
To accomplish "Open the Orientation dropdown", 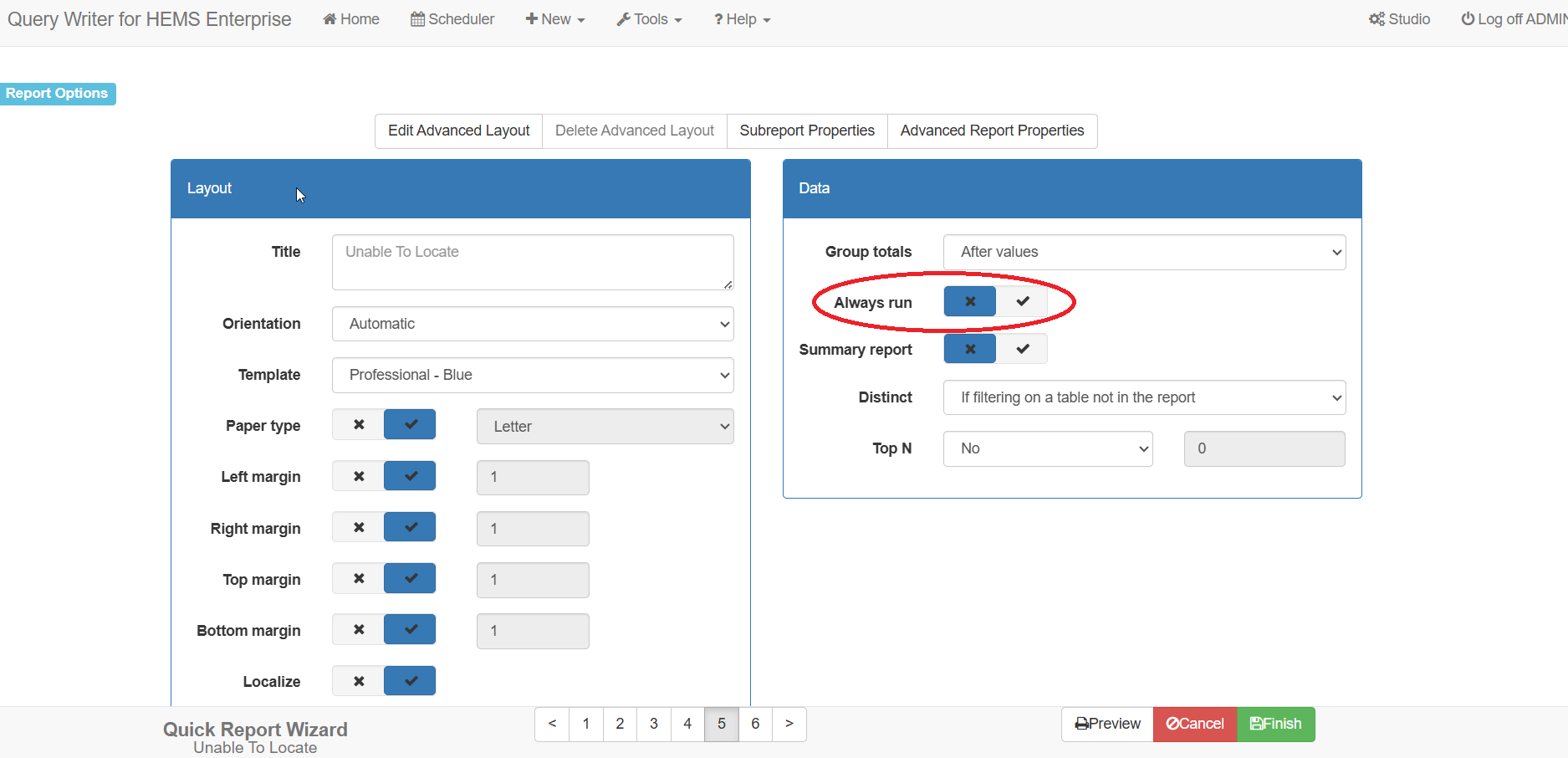I will pyautogui.click(x=533, y=324).
